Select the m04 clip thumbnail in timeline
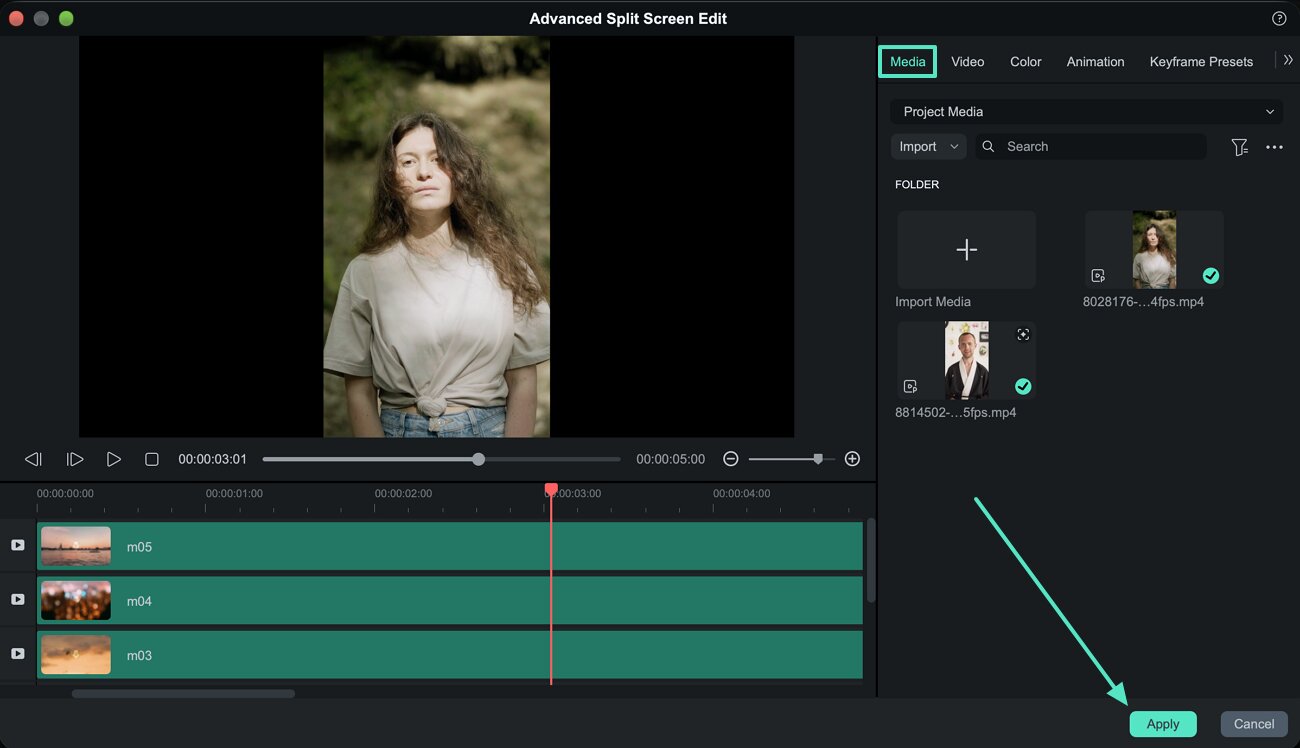This screenshot has width=1300, height=748. 76,600
